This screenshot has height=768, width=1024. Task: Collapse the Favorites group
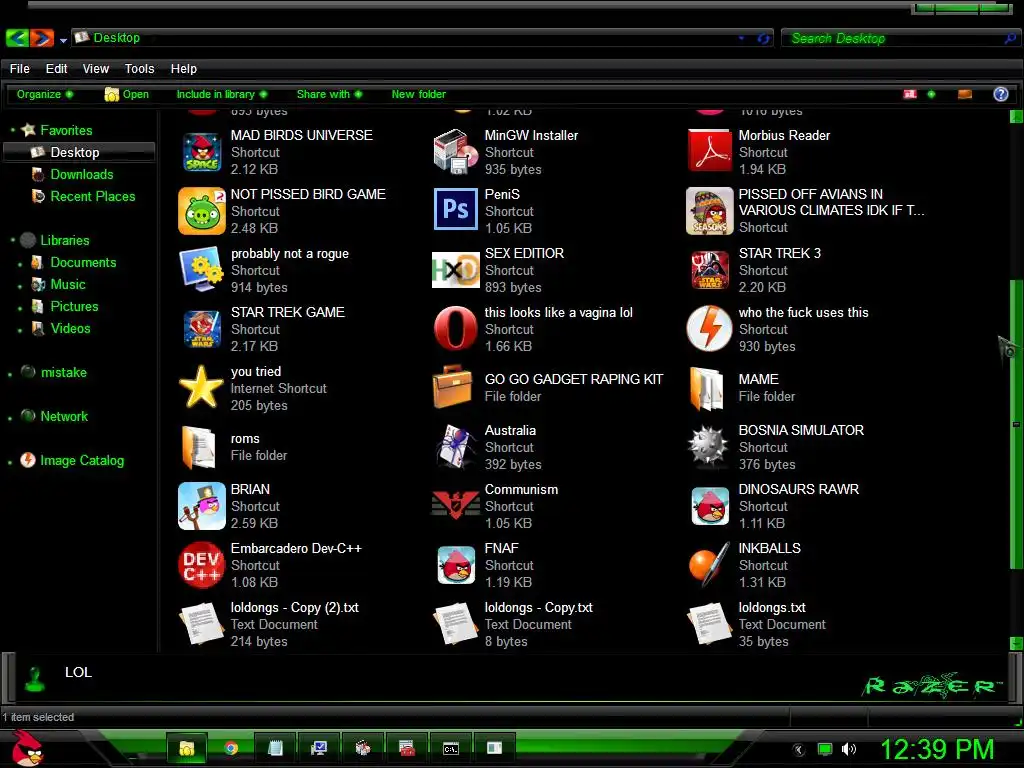point(12,130)
